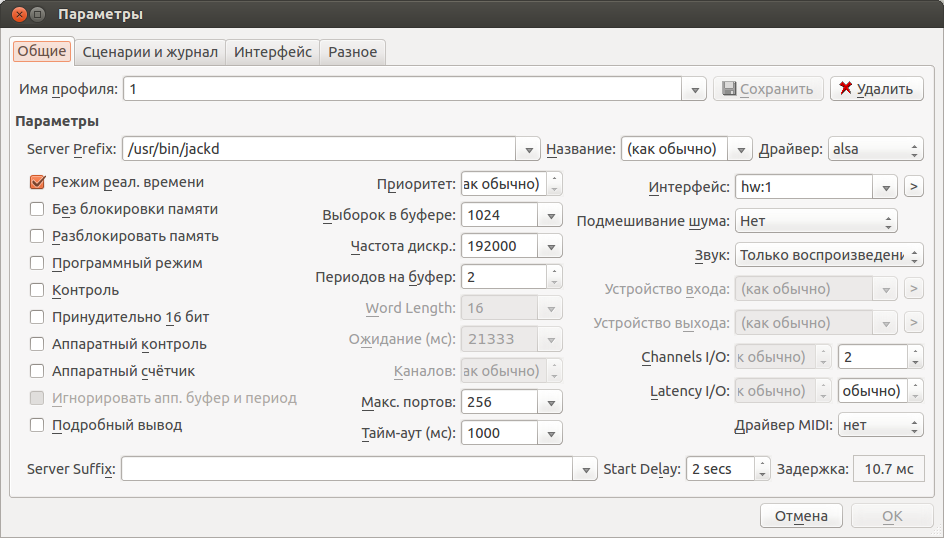The width and height of the screenshot is (944, 538).
Task: Enable Без блокировки памяти checkbox
Action: click(37, 209)
